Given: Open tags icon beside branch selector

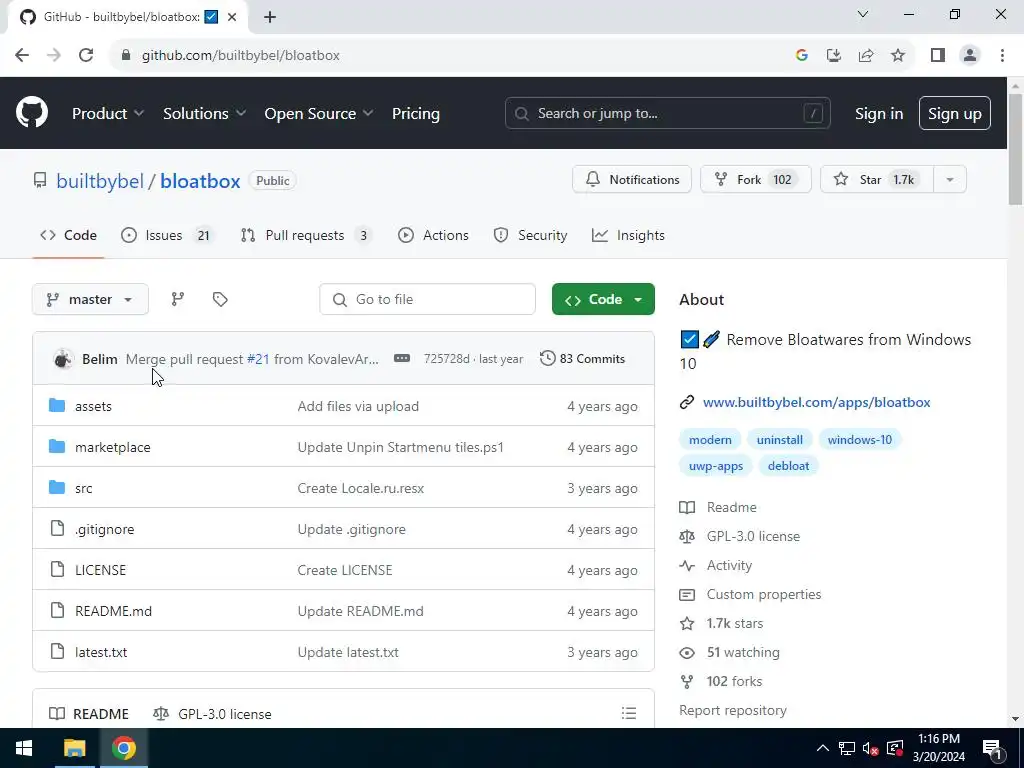Looking at the screenshot, I should tap(220, 299).
